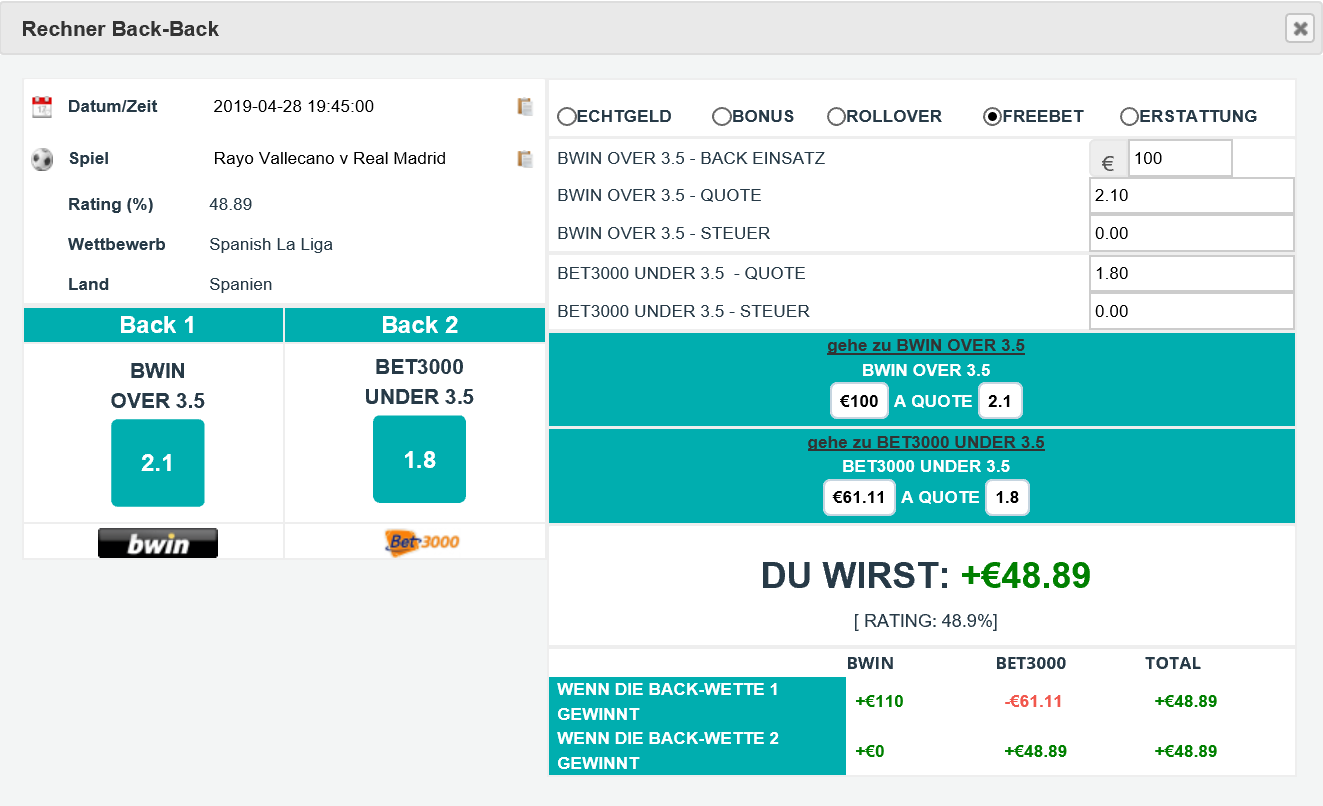Click the euro currency symbol next to the stake
Screen dimensions: 1323x806
(x=1108, y=160)
